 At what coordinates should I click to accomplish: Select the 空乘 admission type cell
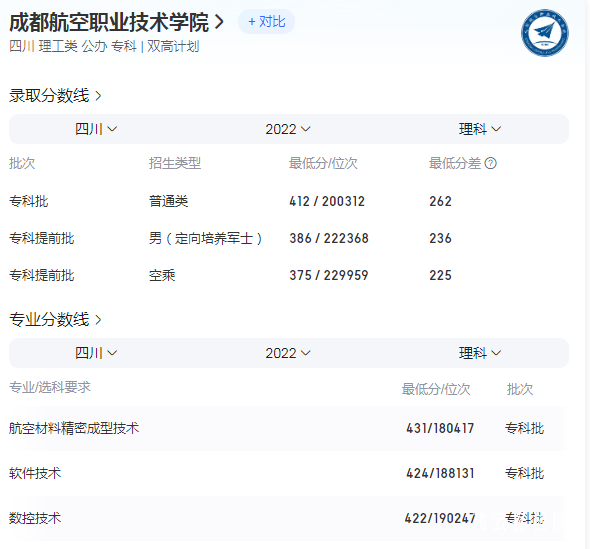pyautogui.click(x=162, y=275)
